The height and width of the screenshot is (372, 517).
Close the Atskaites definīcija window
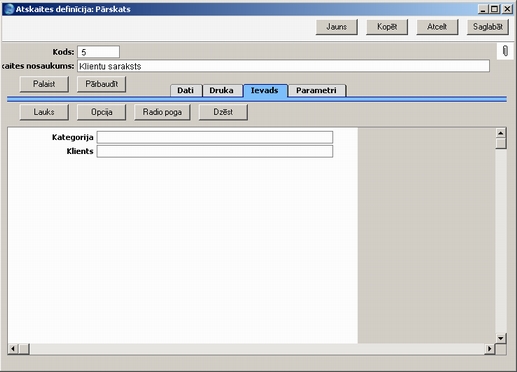pos(507,9)
